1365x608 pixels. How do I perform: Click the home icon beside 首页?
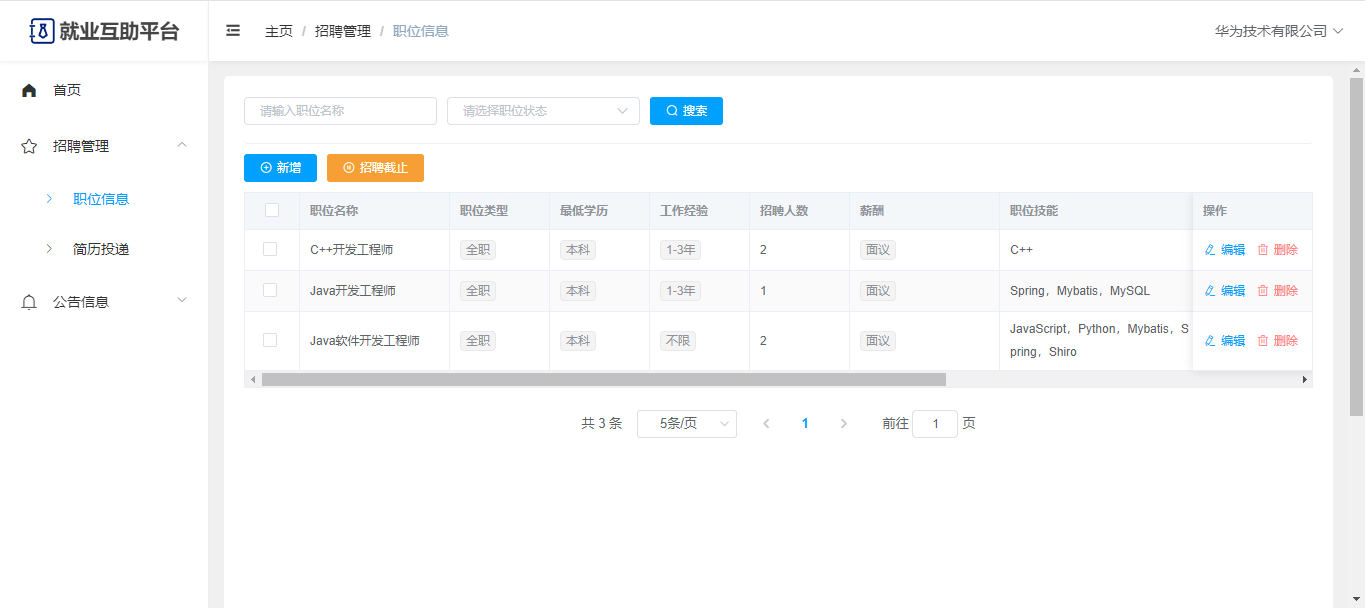tap(29, 90)
